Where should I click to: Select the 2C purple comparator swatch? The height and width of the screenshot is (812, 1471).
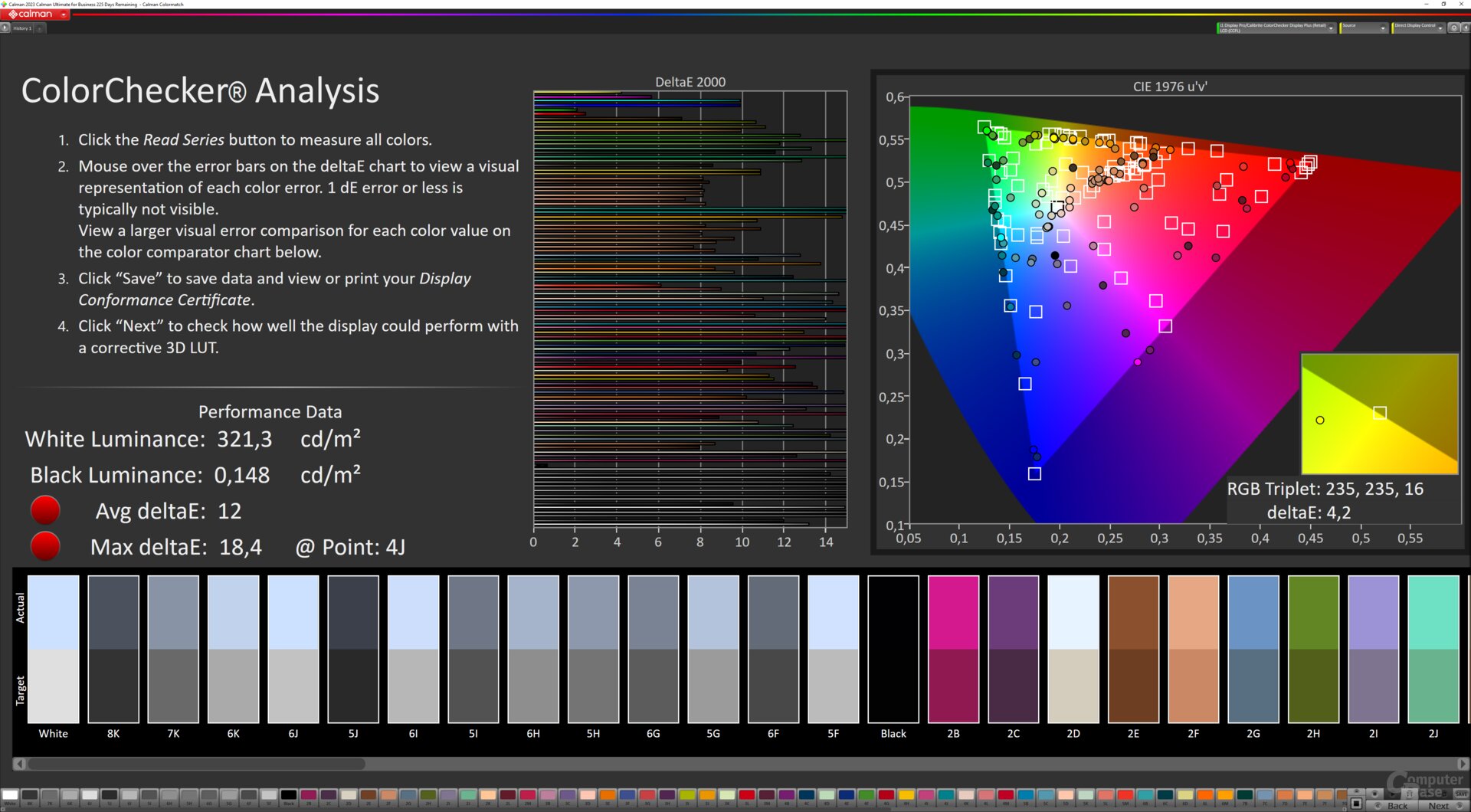coord(1014,649)
